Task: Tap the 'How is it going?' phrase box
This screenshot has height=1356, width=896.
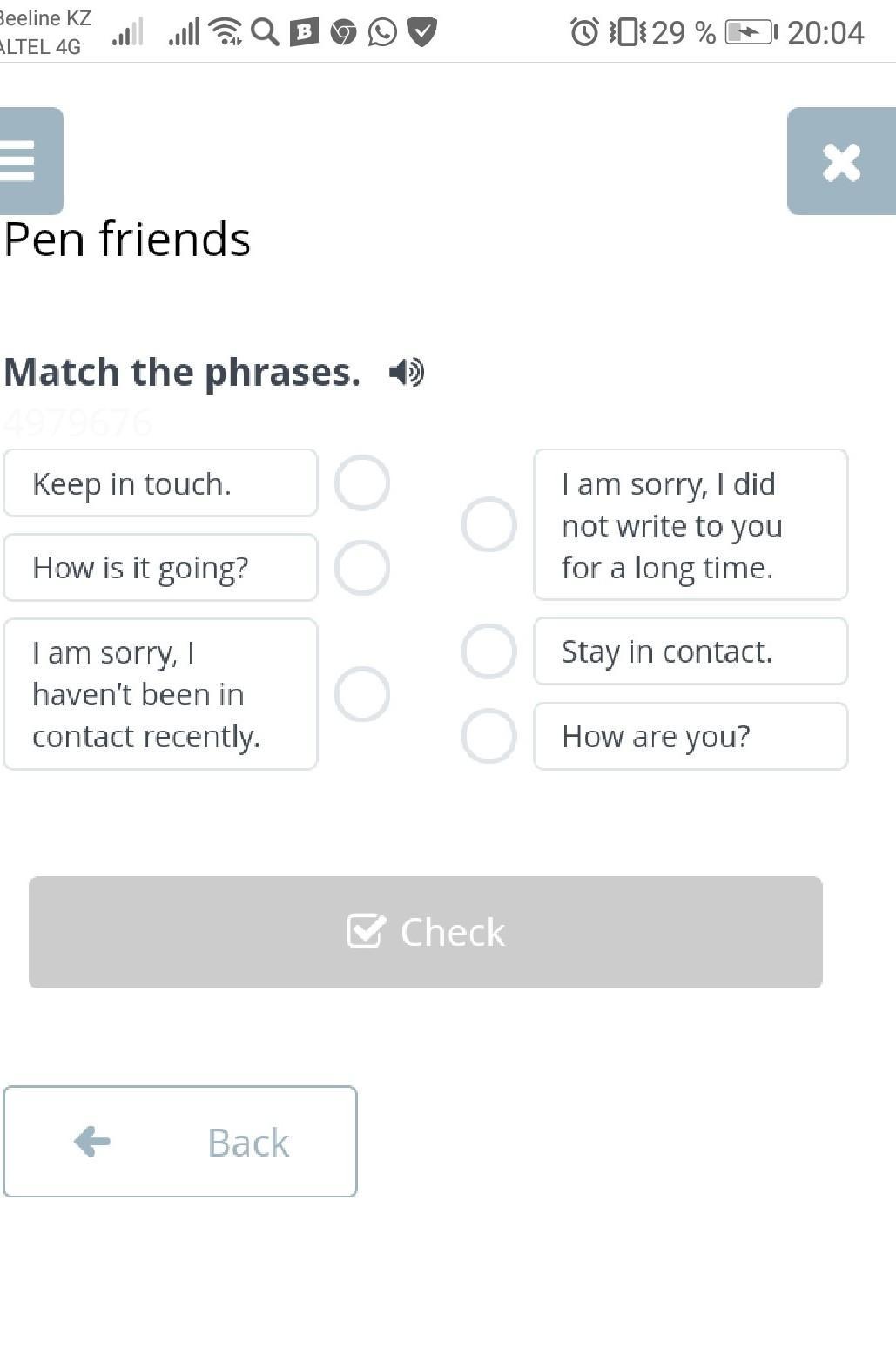Action: (160, 568)
